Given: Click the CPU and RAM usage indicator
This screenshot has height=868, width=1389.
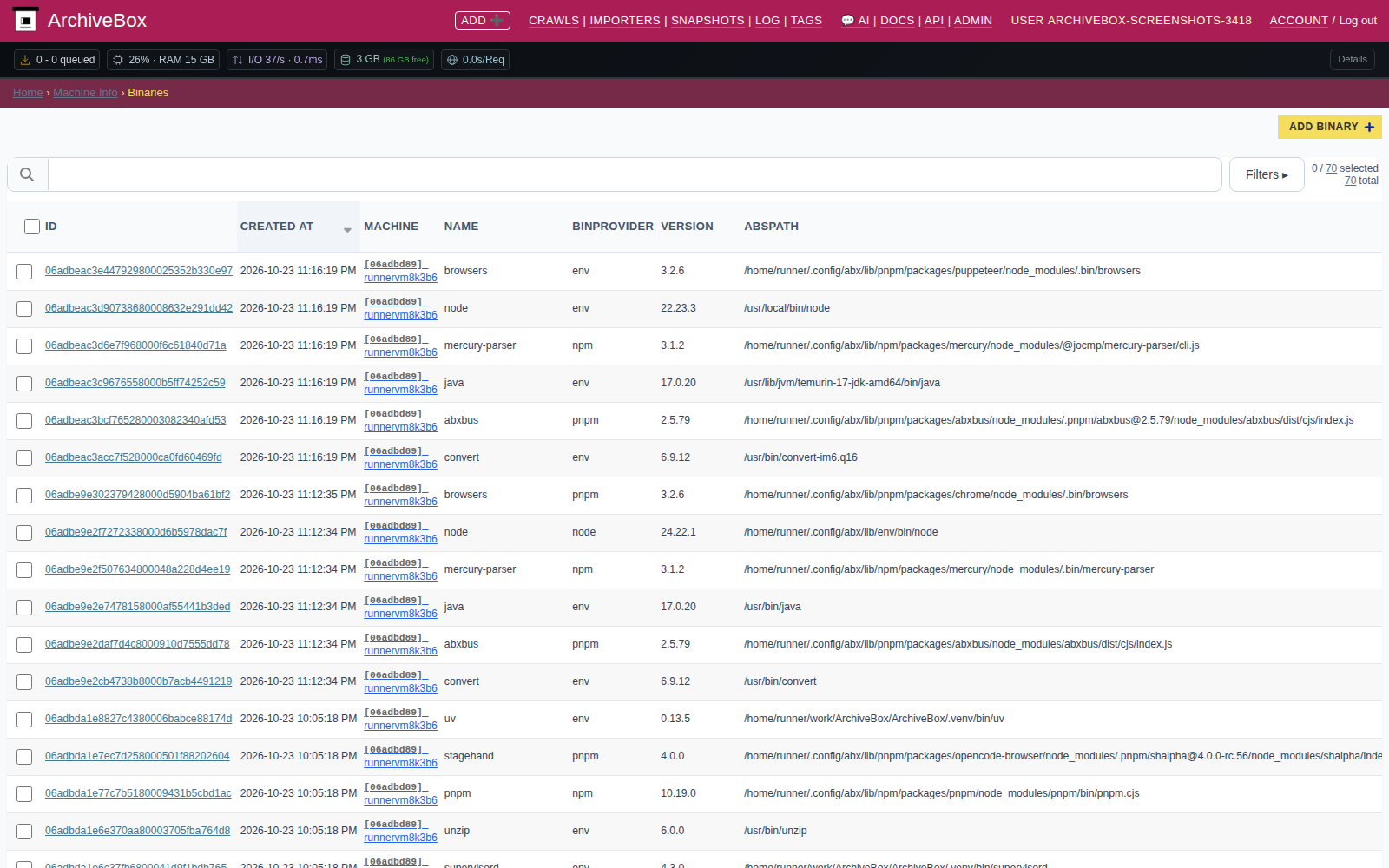Looking at the screenshot, I should coord(163,60).
